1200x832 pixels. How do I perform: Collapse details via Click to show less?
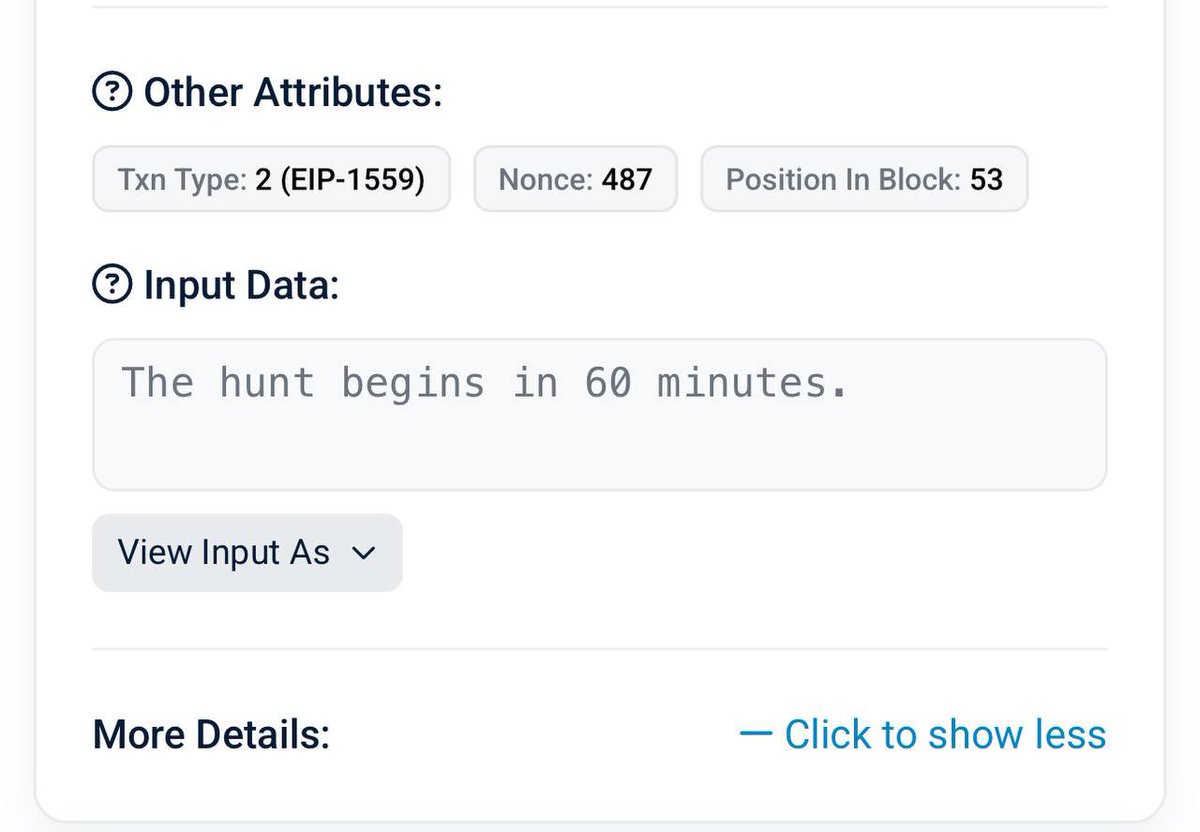point(923,735)
